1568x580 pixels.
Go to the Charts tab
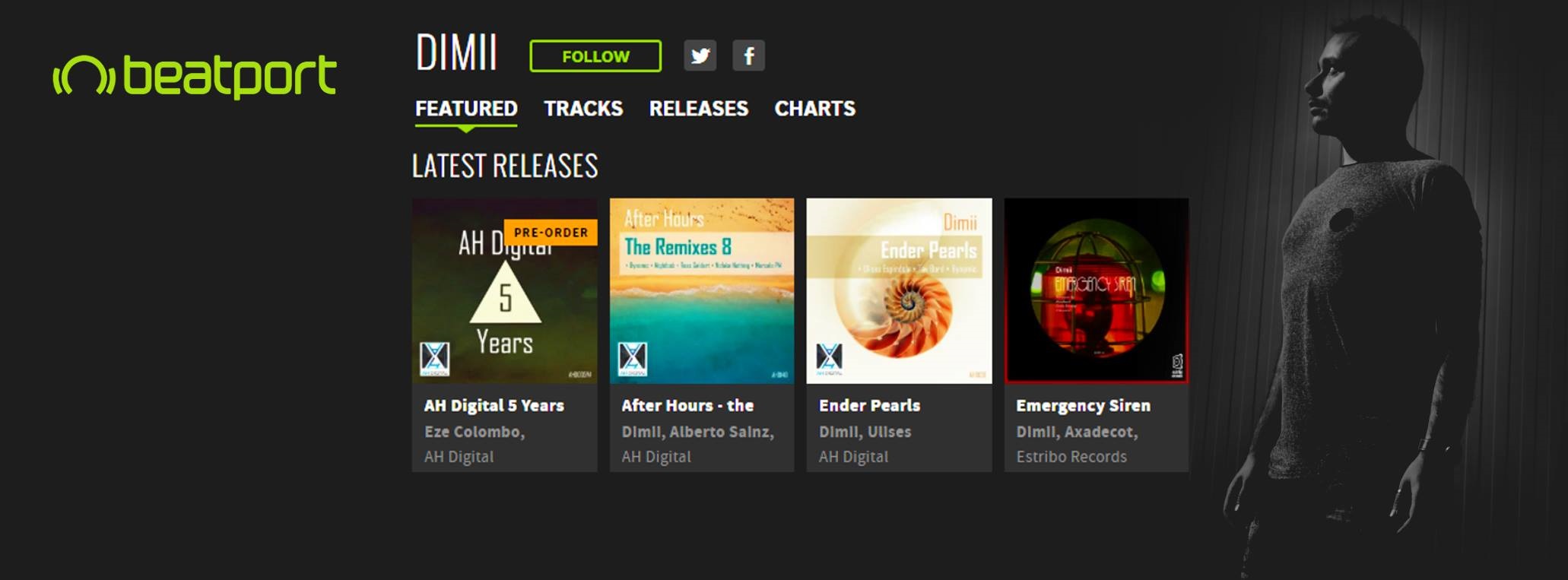point(815,109)
